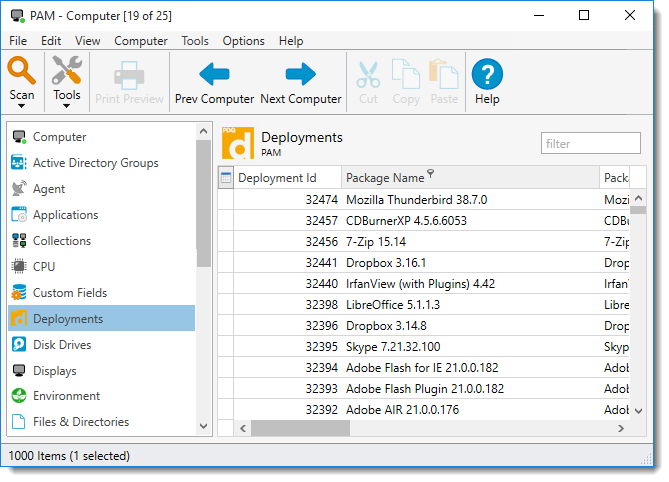Open the Options menu
The width and height of the screenshot is (669, 482).
(244, 41)
